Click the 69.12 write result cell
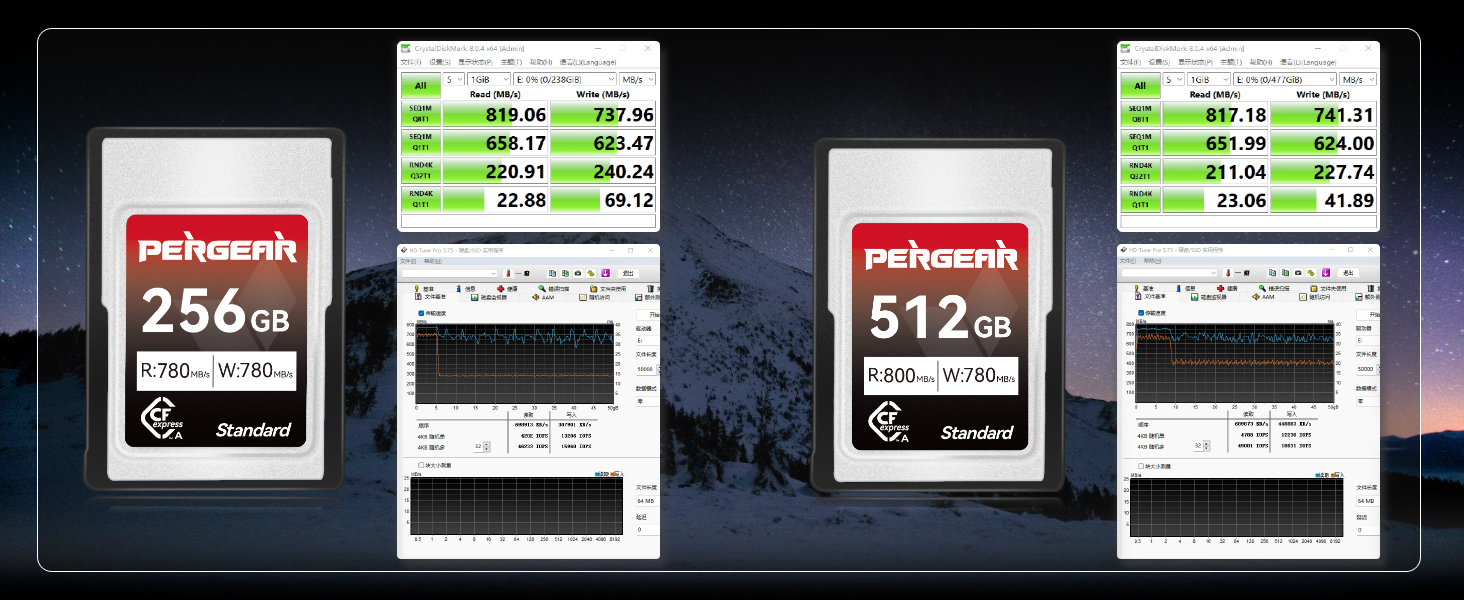Viewport: 1464px width, 600px height. [x=603, y=199]
